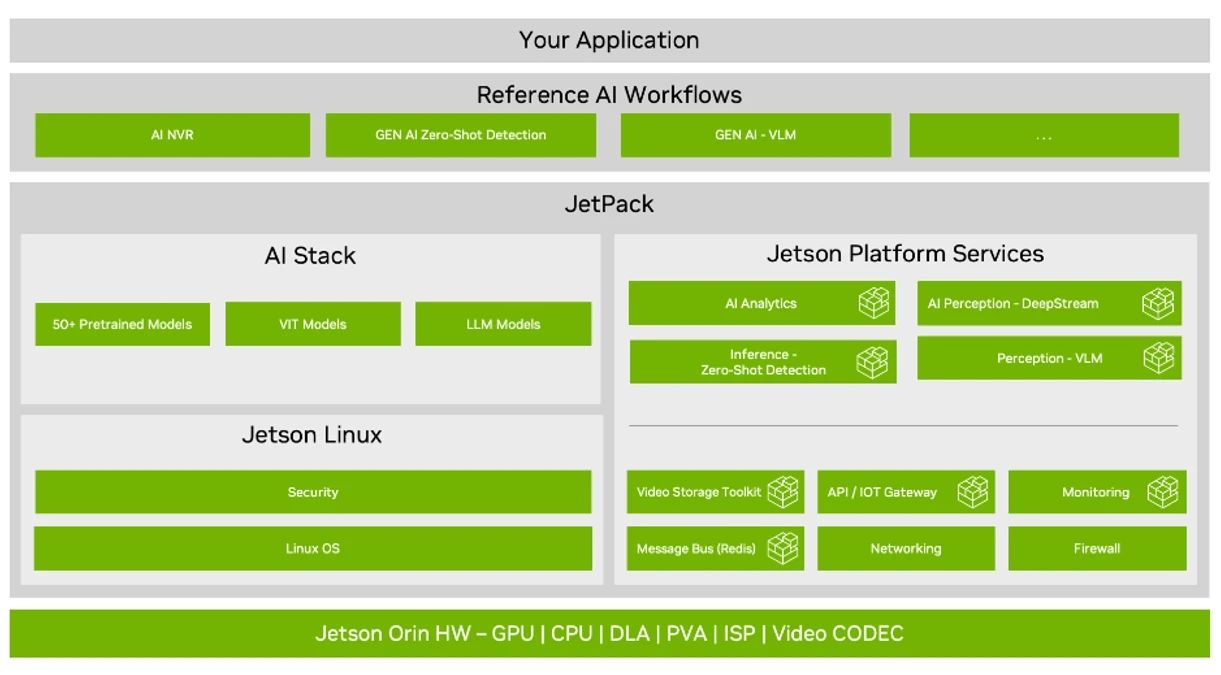Click the API / IOT Gateway cube icon
Screen dimensions: 1221x675
tap(972, 492)
